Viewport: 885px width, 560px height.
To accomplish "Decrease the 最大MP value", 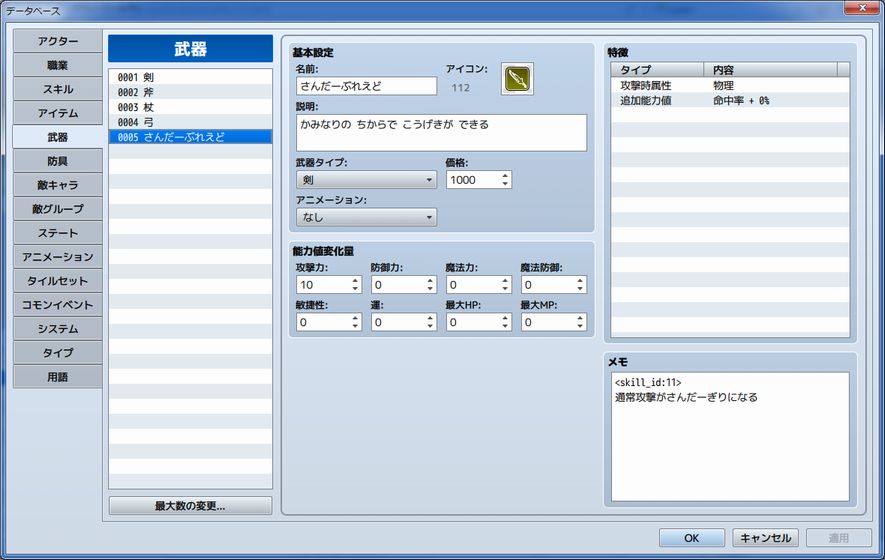I will pyautogui.click(x=580, y=327).
